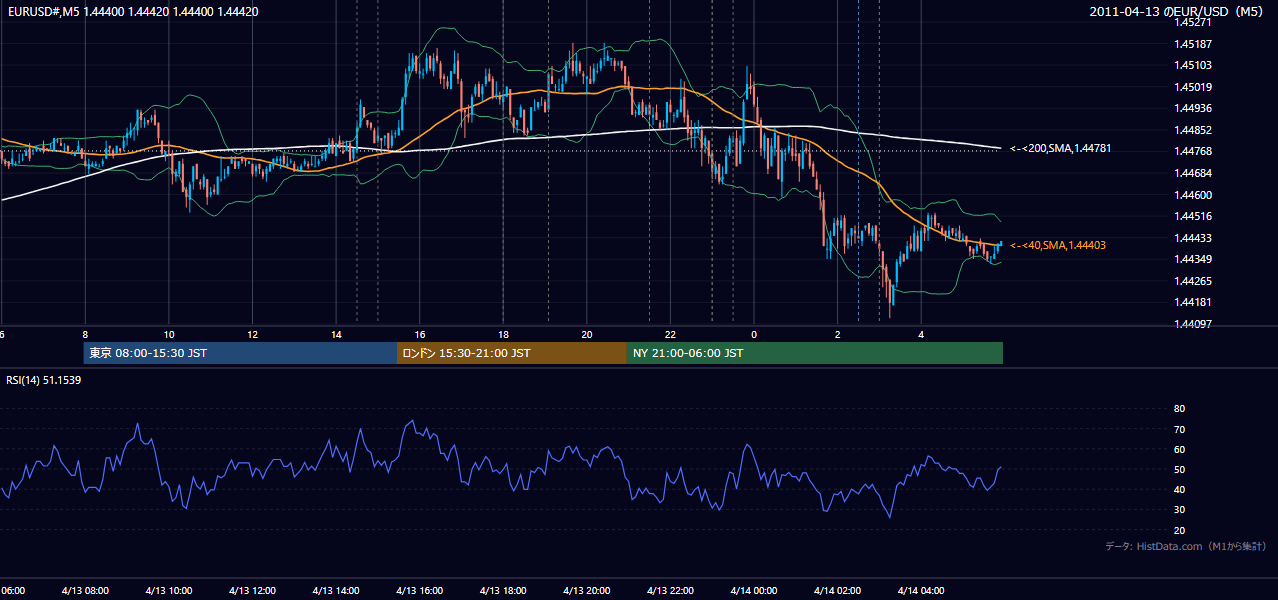Click price axis value 1.44936
The width and height of the screenshot is (1278, 600).
pyautogui.click(x=1194, y=108)
